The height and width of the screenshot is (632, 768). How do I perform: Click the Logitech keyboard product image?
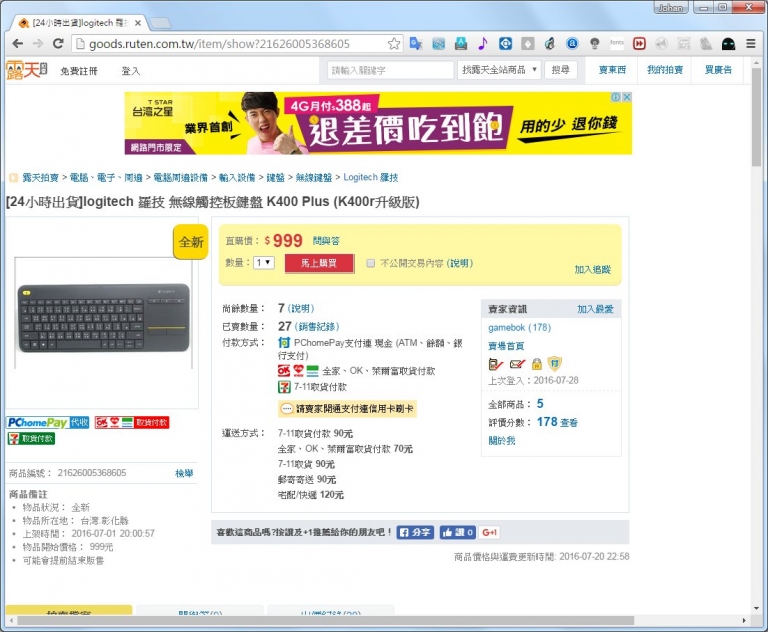(103, 317)
